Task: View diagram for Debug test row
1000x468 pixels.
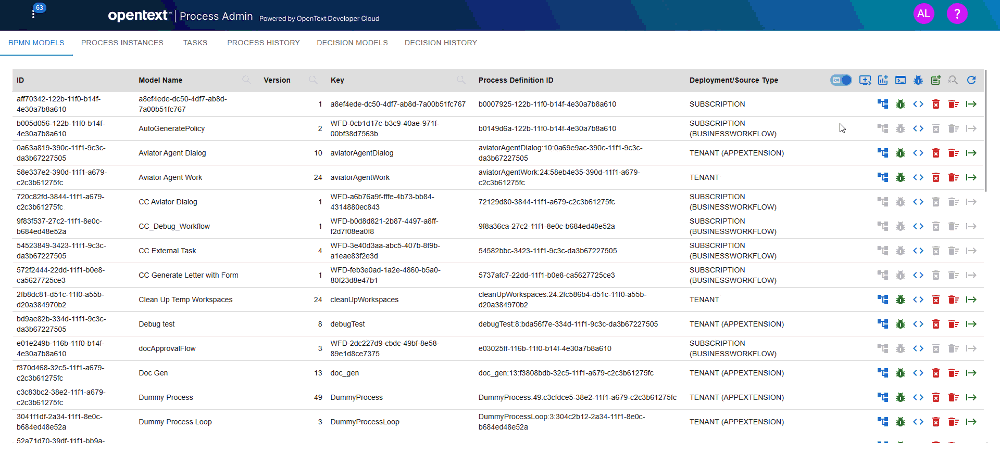Action: 883,324
